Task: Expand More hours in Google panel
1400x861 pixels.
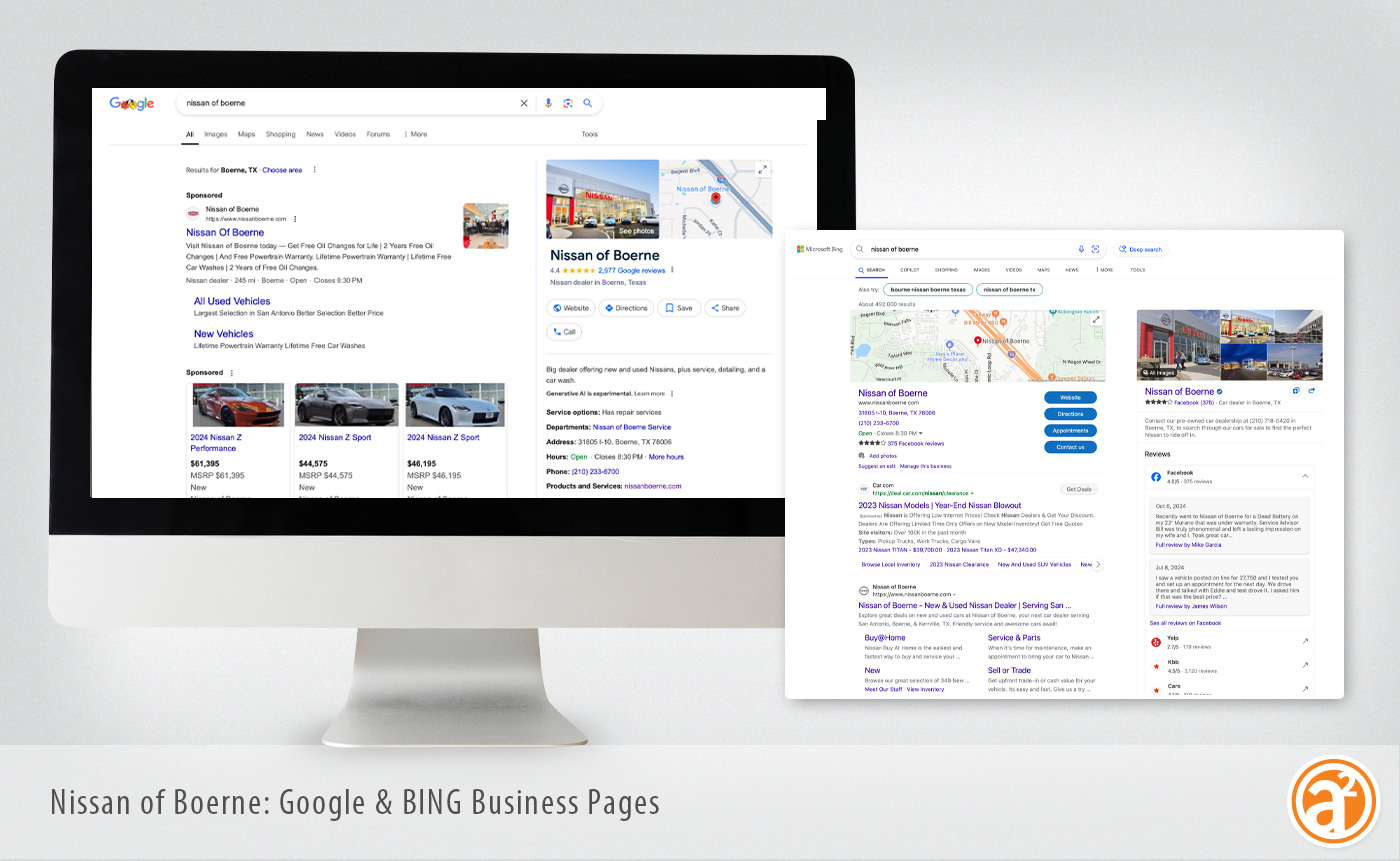Action: coord(666,457)
